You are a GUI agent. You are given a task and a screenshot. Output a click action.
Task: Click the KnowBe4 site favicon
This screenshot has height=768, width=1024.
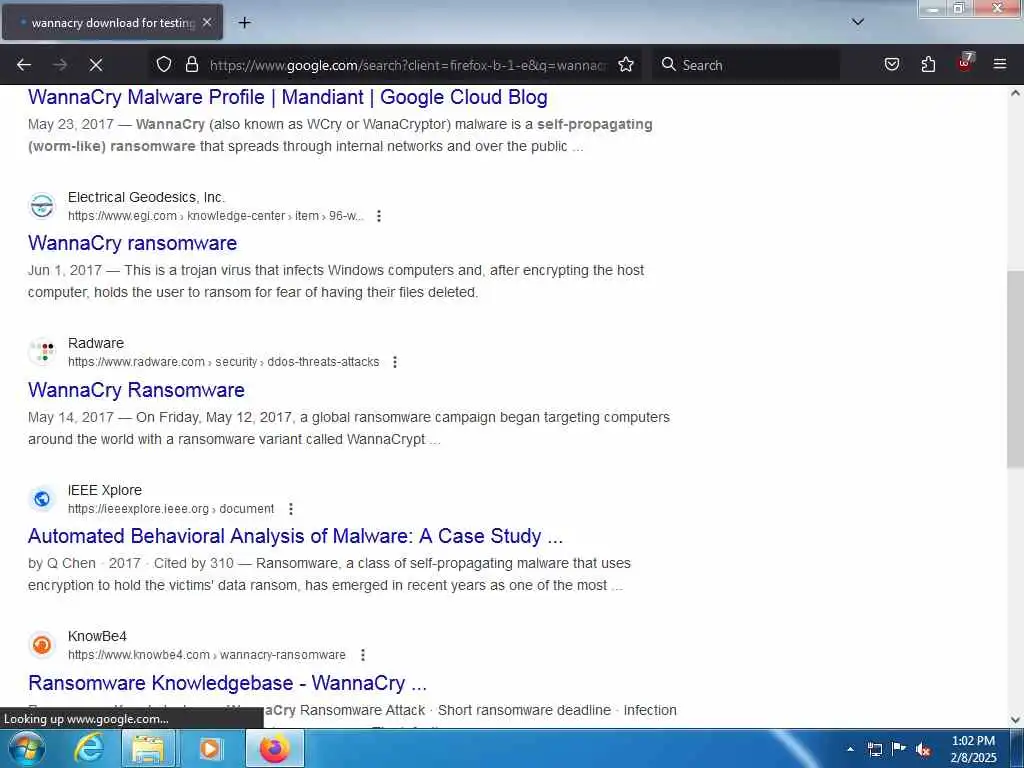click(x=42, y=645)
